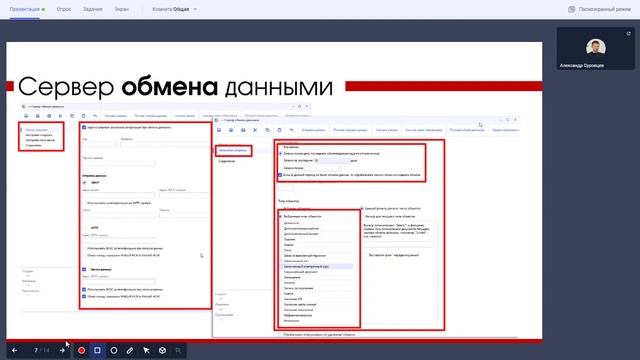Go to the previous slide arrow

point(15,350)
